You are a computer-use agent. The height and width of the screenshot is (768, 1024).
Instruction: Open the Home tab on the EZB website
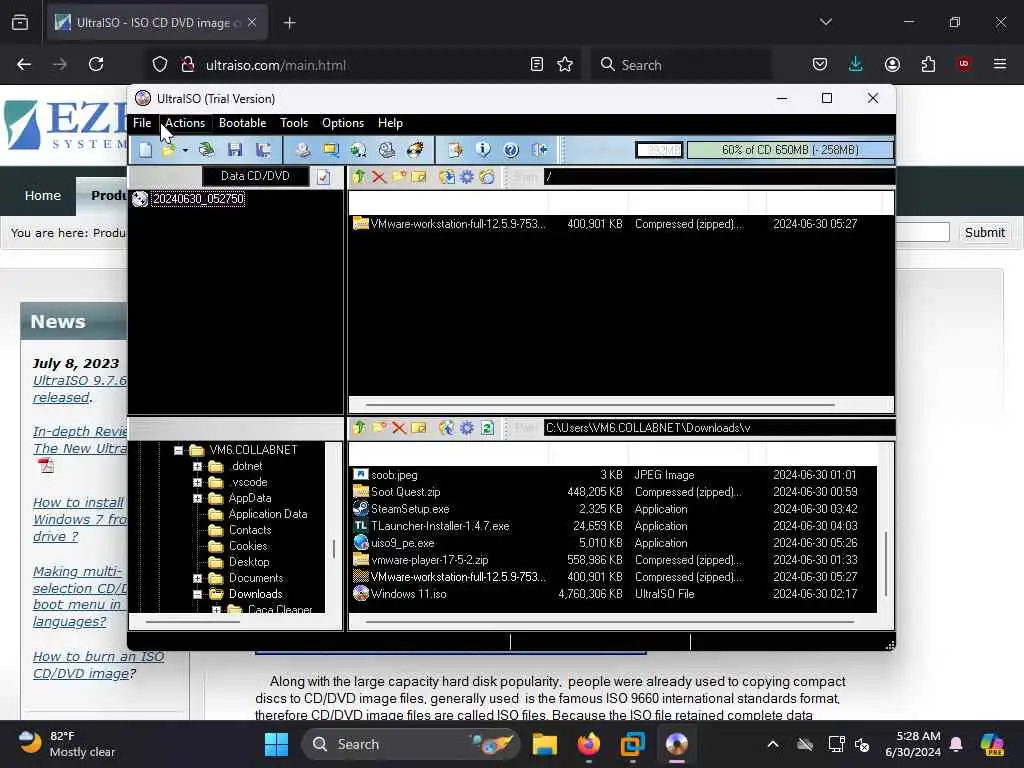tap(42, 195)
